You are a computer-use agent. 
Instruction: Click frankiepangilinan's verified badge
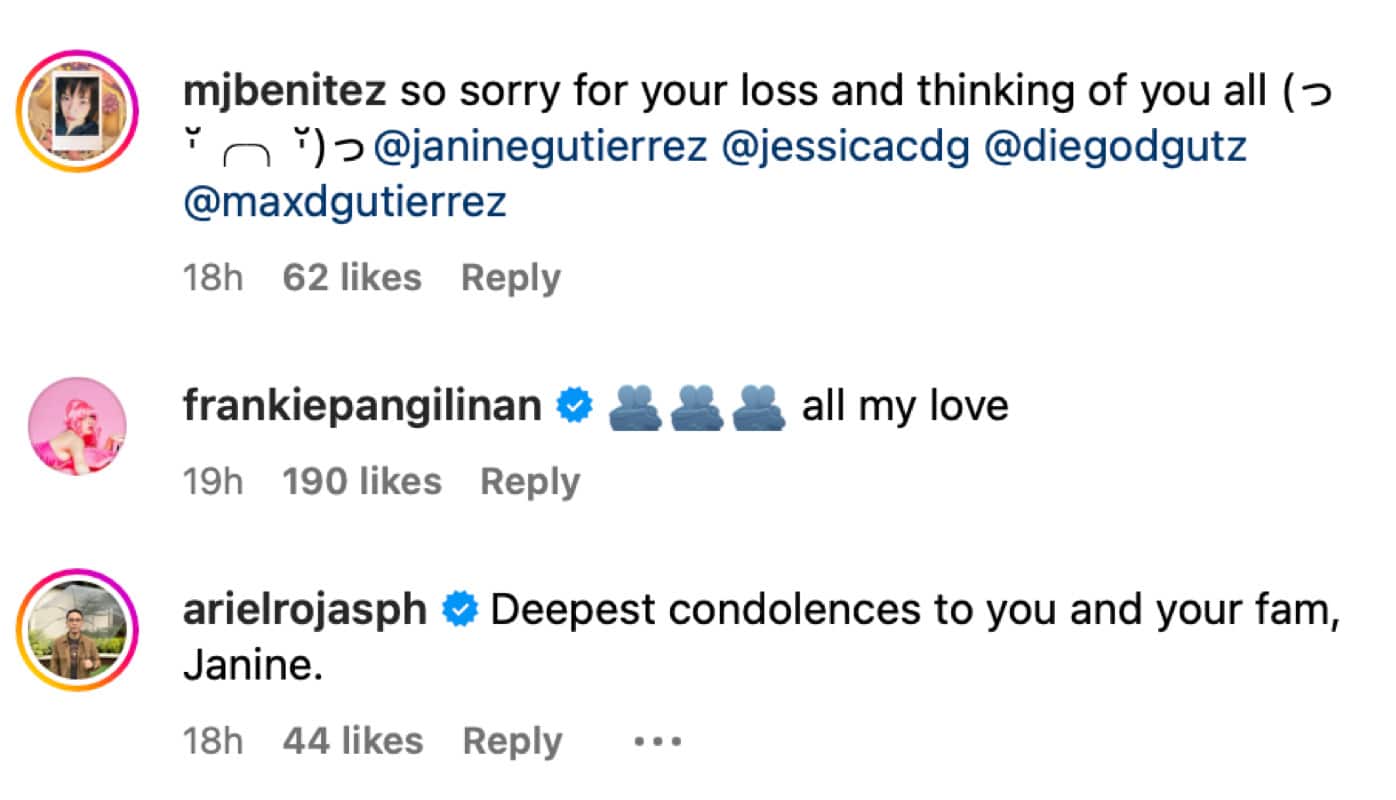[x=574, y=407]
